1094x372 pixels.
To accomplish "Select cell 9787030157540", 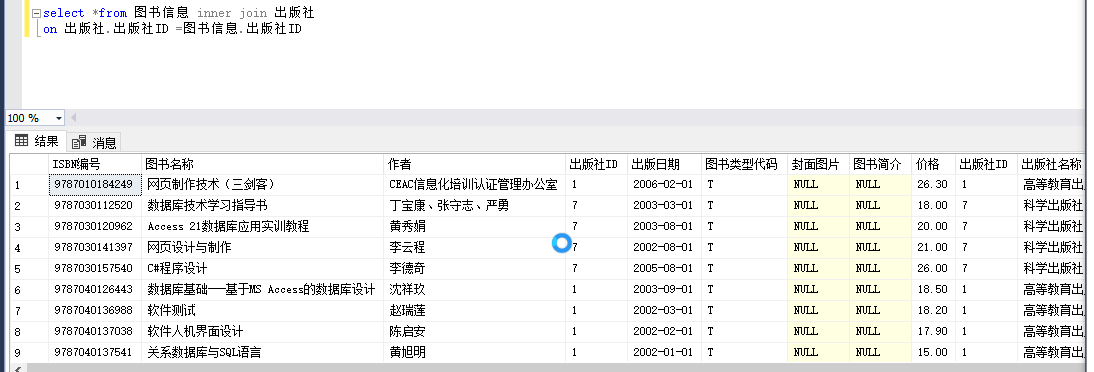I will 95,269.
